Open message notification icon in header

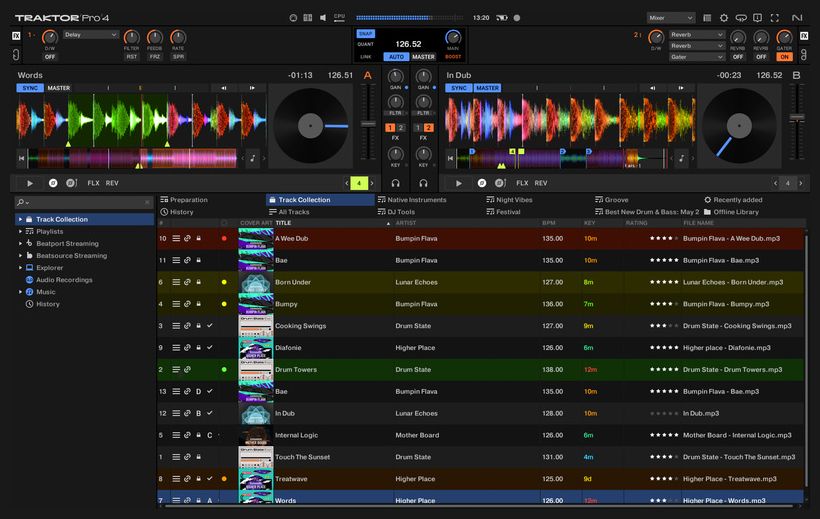click(757, 18)
